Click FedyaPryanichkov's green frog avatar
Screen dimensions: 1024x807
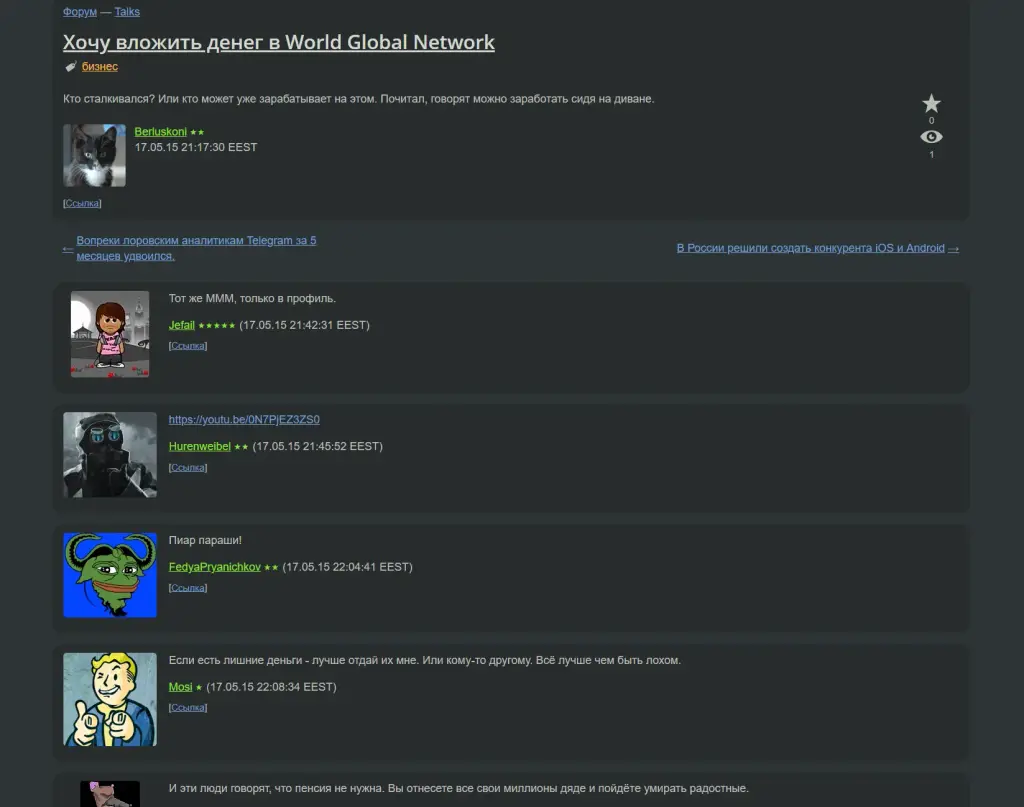[x=110, y=575]
